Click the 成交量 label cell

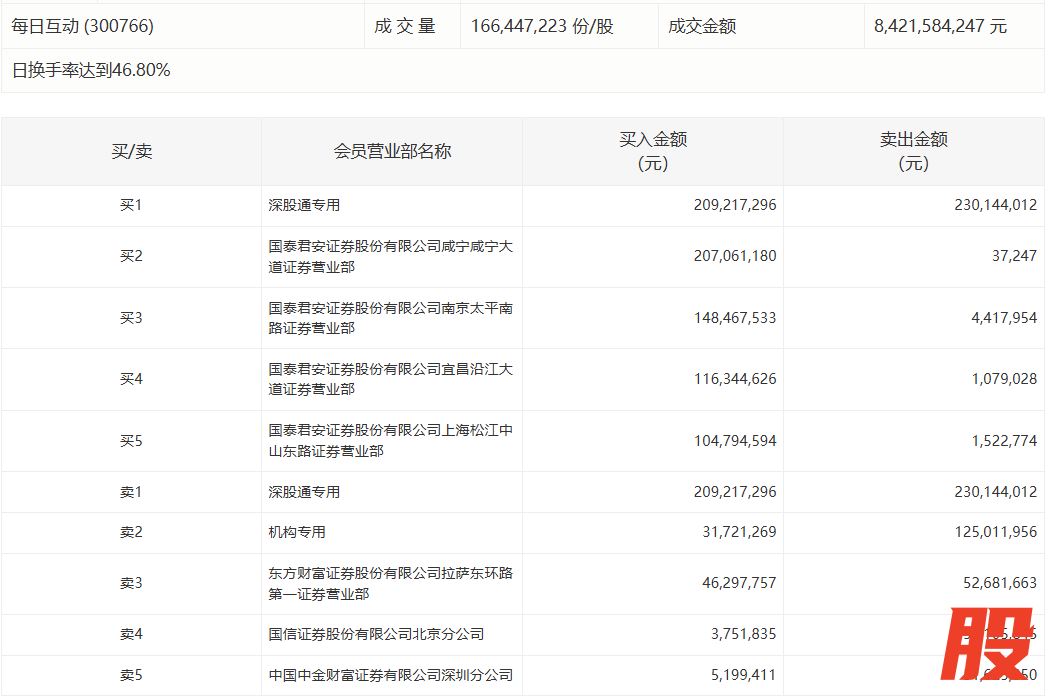[405, 26]
